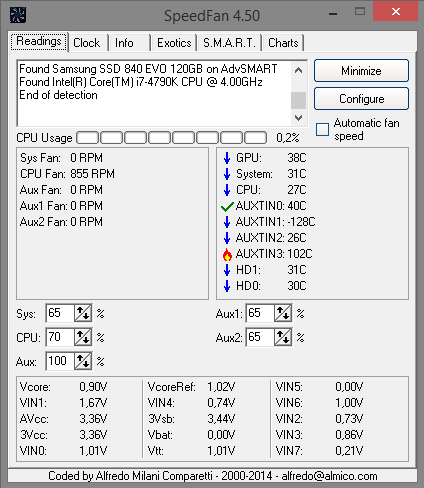Switch to the Readings tab

39,42
